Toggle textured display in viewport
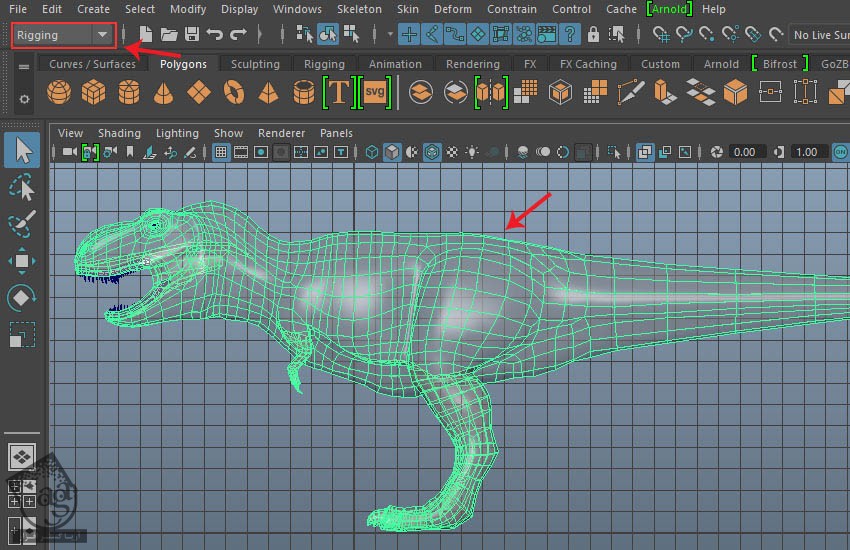This screenshot has width=850, height=550. coord(451,152)
